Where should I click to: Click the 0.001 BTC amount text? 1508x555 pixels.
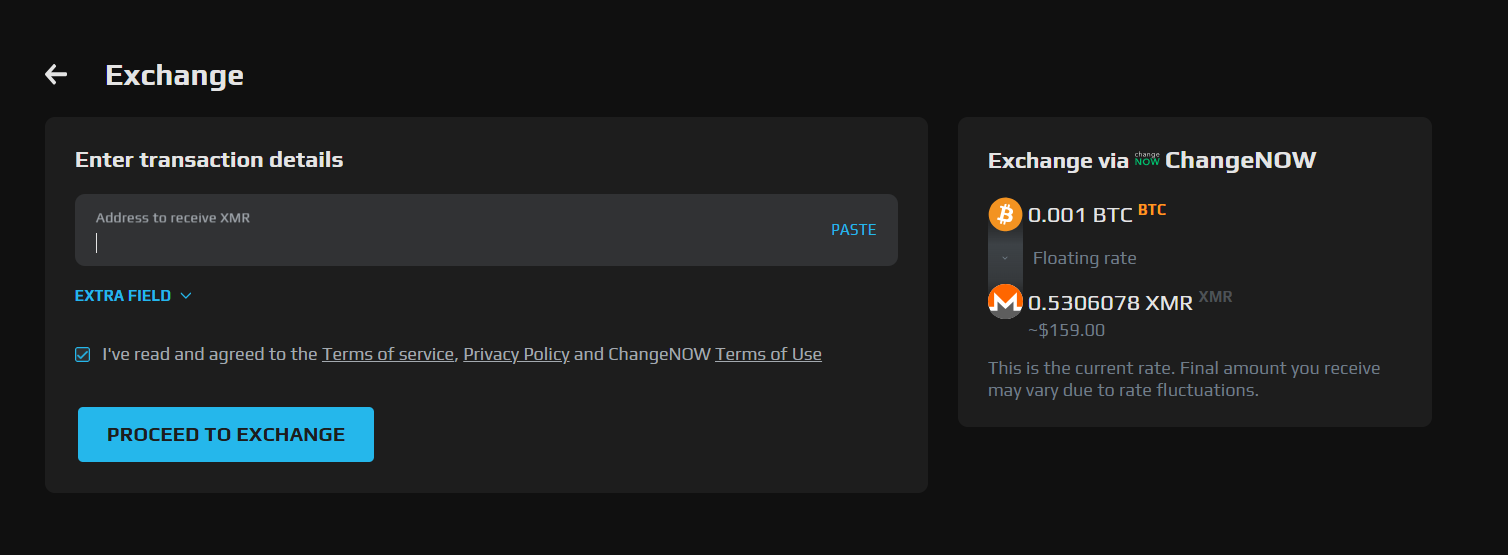tap(1080, 215)
